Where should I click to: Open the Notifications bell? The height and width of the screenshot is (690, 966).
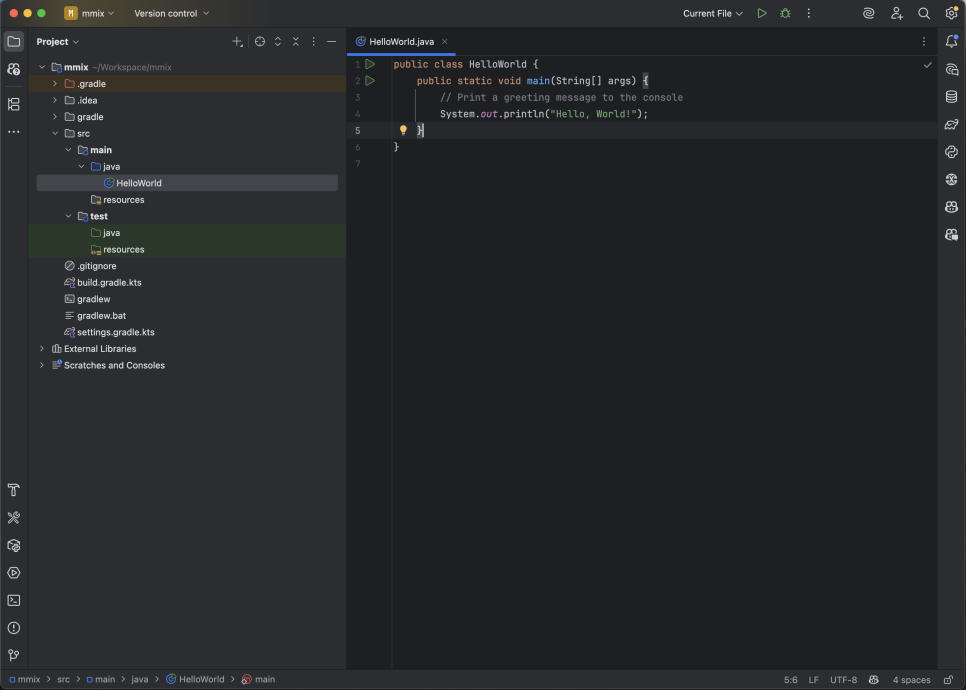point(951,42)
